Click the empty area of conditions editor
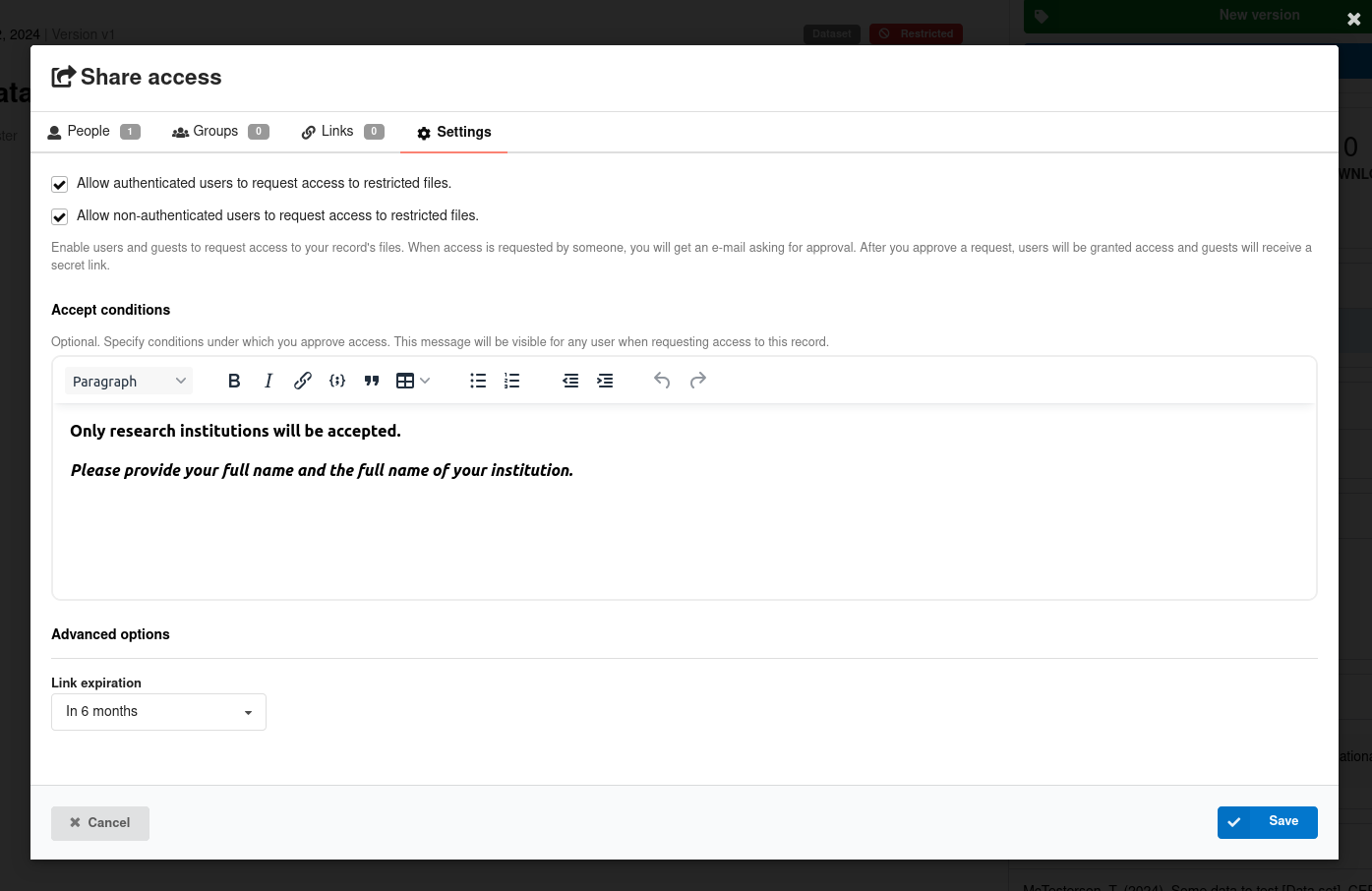Viewport: 1372px width, 891px height. (x=685, y=541)
